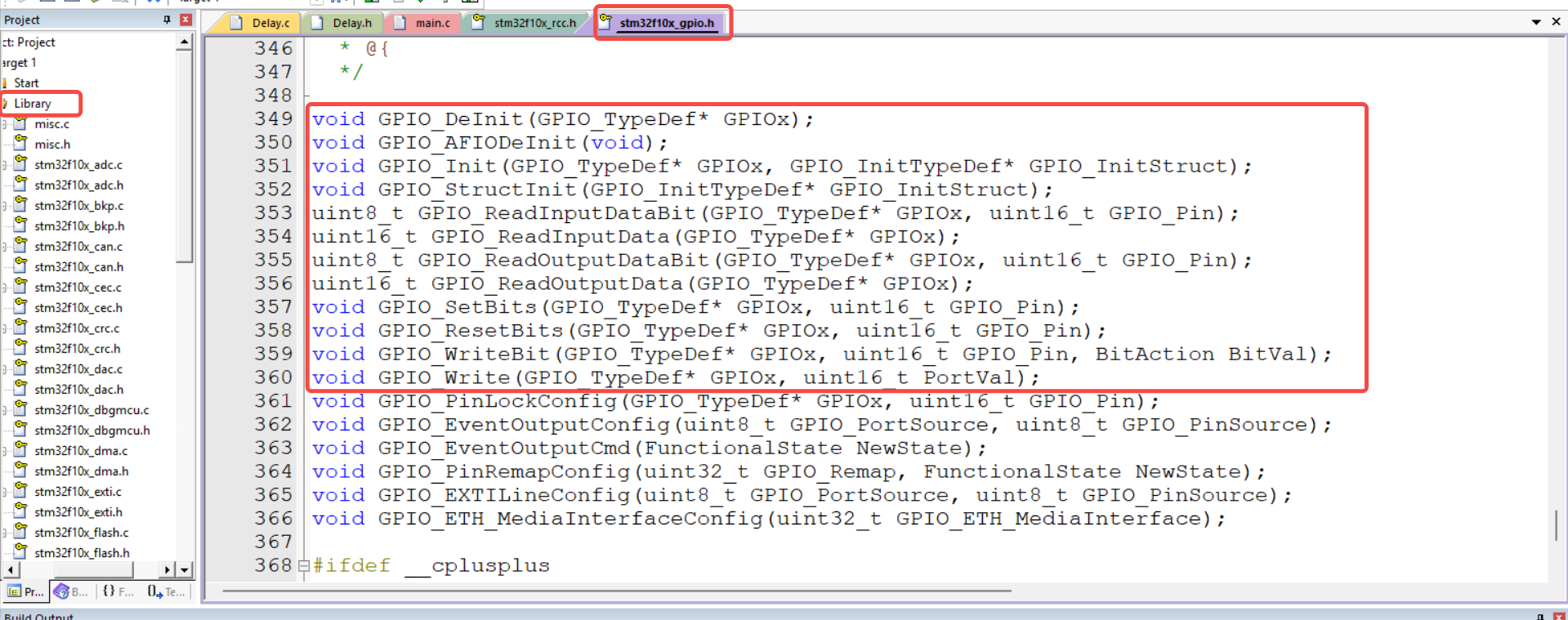The height and width of the screenshot is (620, 1568).
Task: Open the main.c editor tab
Action: click(x=422, y=23)
